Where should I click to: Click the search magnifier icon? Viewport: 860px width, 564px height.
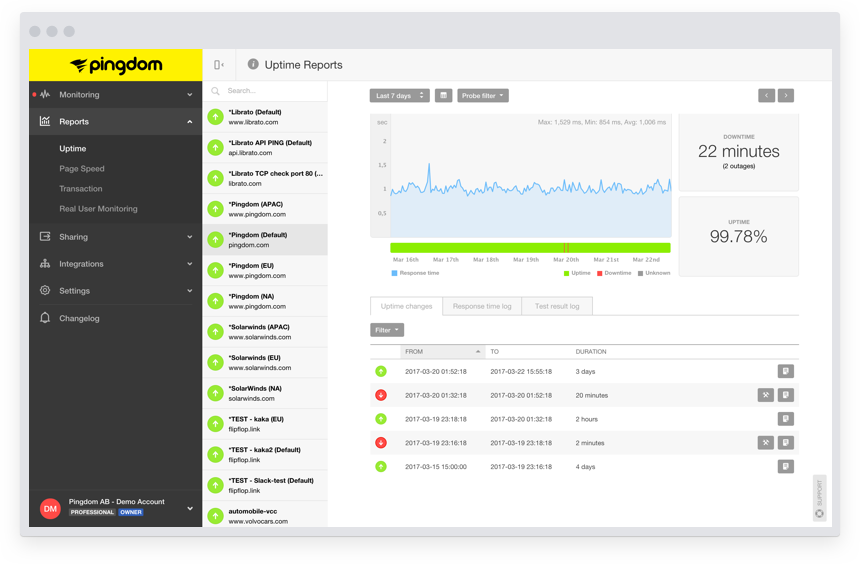click(216, 91)
